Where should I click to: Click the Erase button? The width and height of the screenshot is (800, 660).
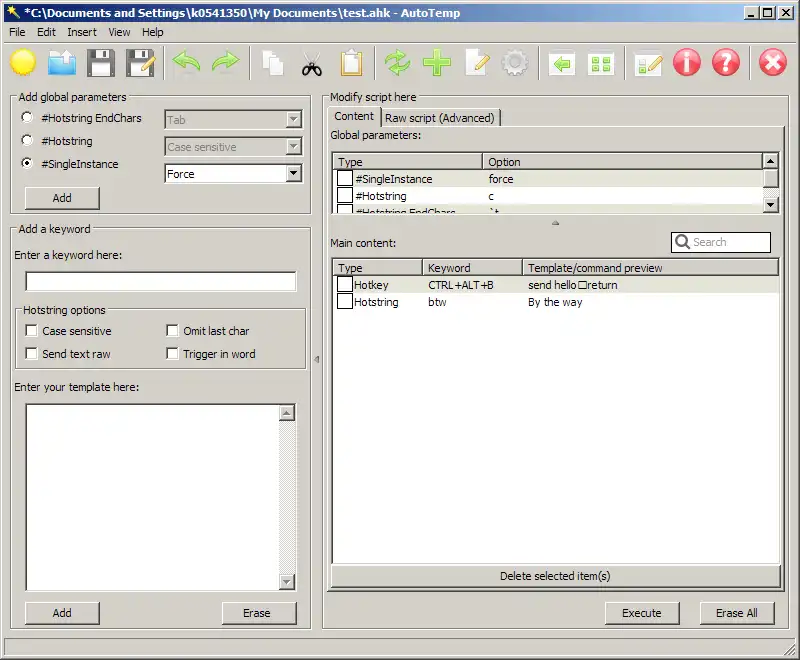(259, 613)
